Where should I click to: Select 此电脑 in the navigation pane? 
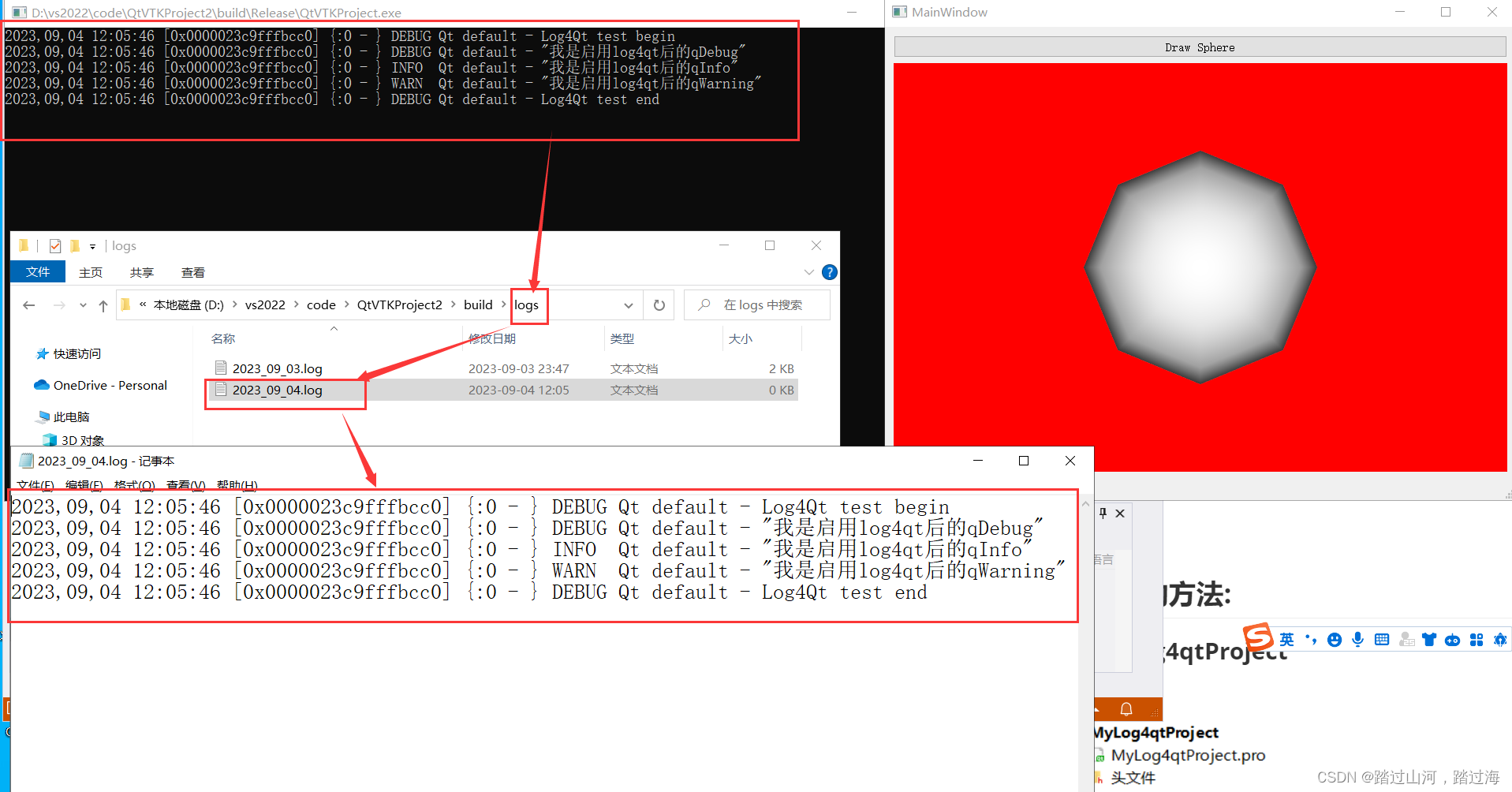[71, 417]
